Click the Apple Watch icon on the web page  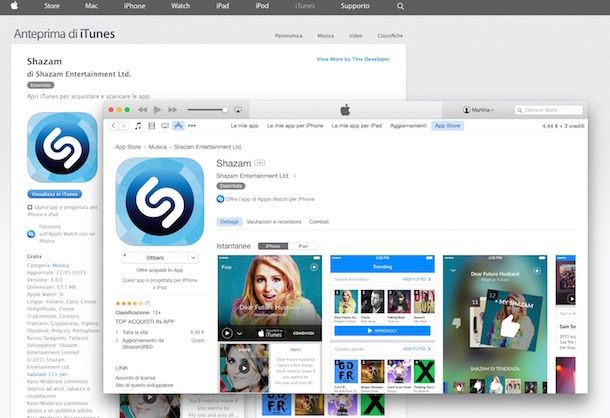[31, 234]
